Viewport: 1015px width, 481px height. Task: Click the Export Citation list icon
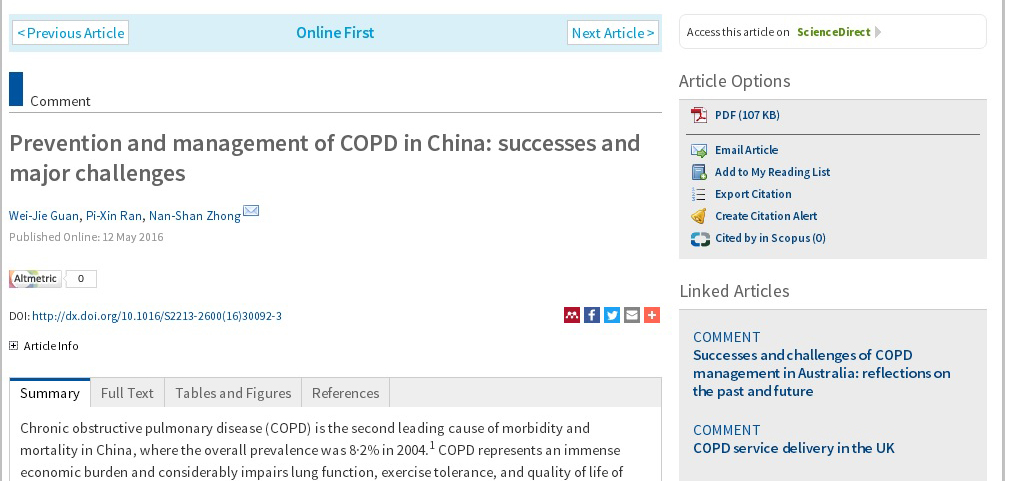coord(698,194)
